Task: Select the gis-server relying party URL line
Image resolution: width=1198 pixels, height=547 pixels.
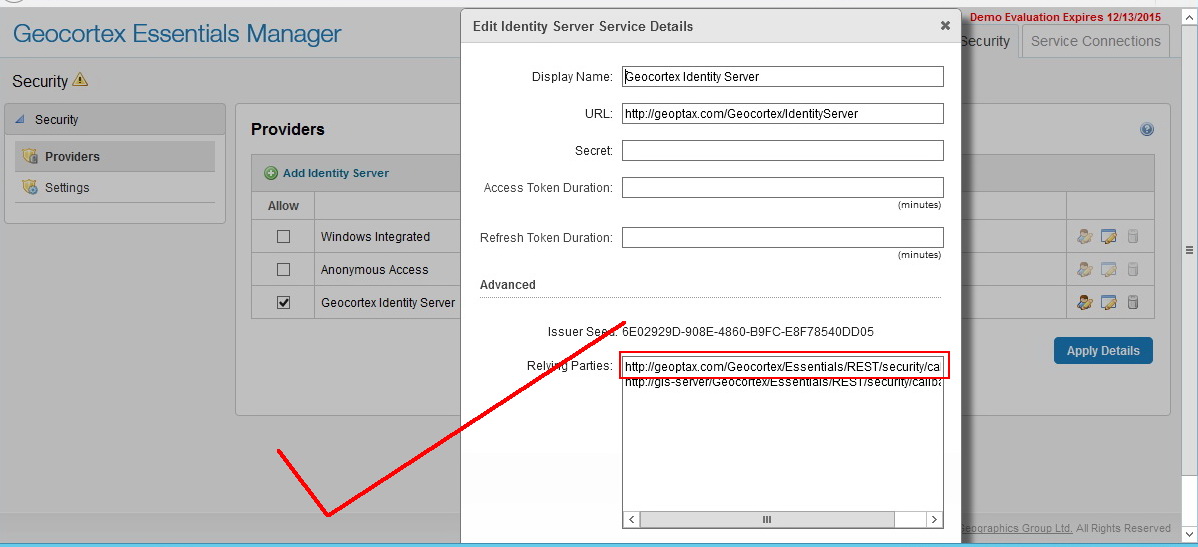Action: (x=783, y=383)
